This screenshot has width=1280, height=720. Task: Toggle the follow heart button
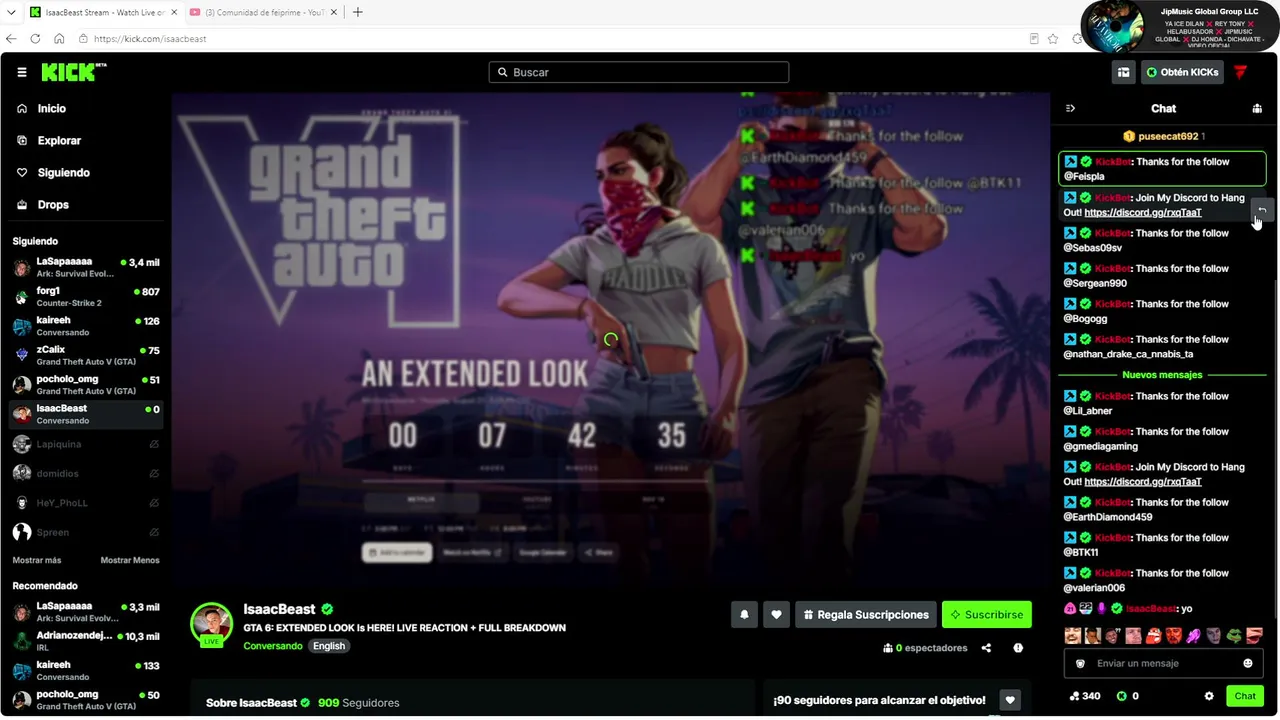click(x=776, y=614)
